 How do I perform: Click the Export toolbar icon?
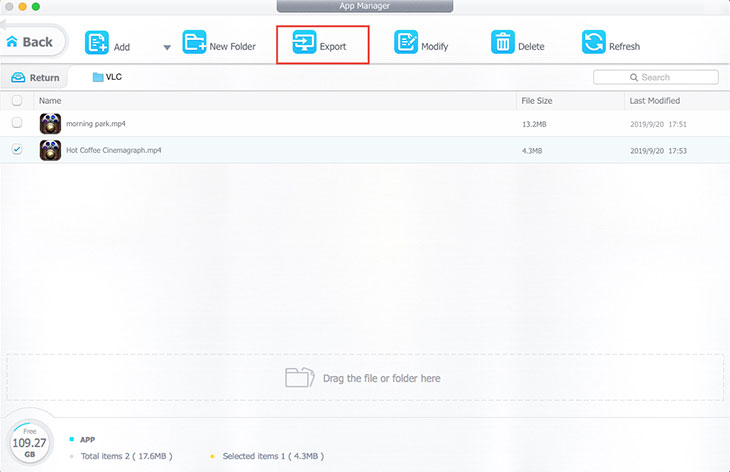coord(304,45)
